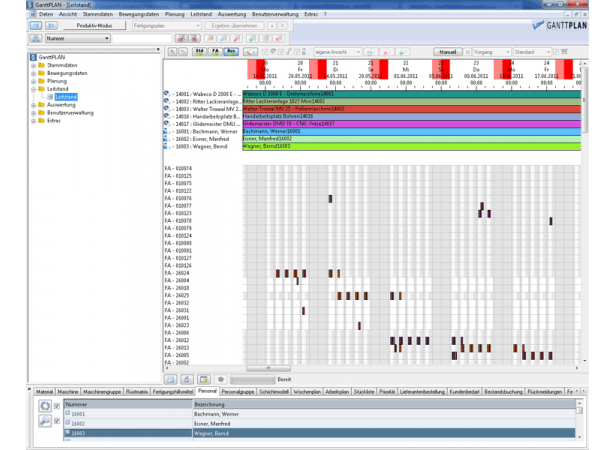
Task: Click the red previous record arrows icon
Action: tap(181, 38)
